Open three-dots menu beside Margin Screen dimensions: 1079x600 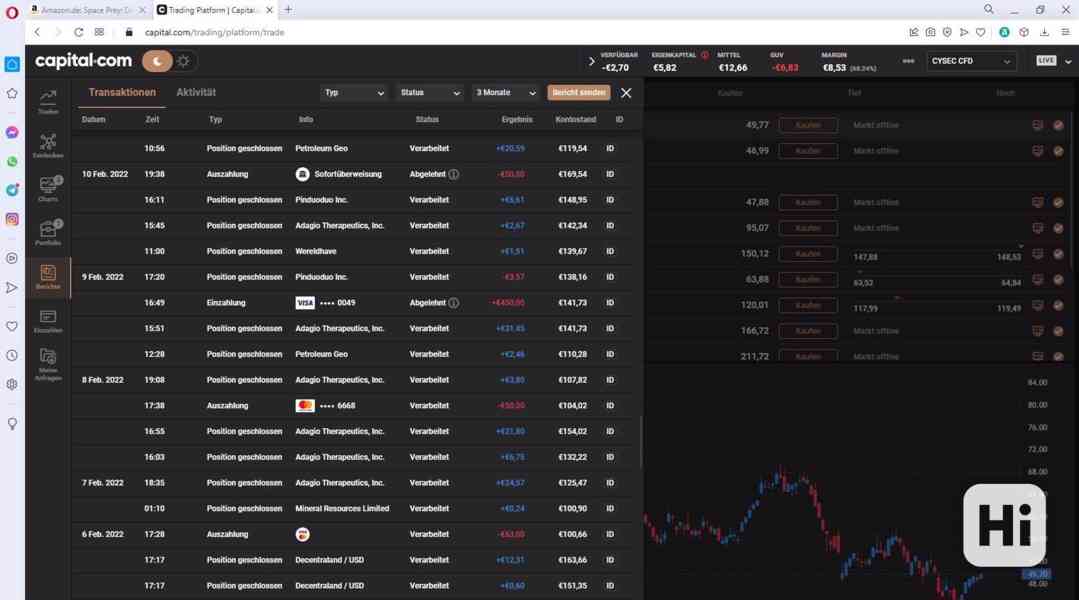coord(908,61)
